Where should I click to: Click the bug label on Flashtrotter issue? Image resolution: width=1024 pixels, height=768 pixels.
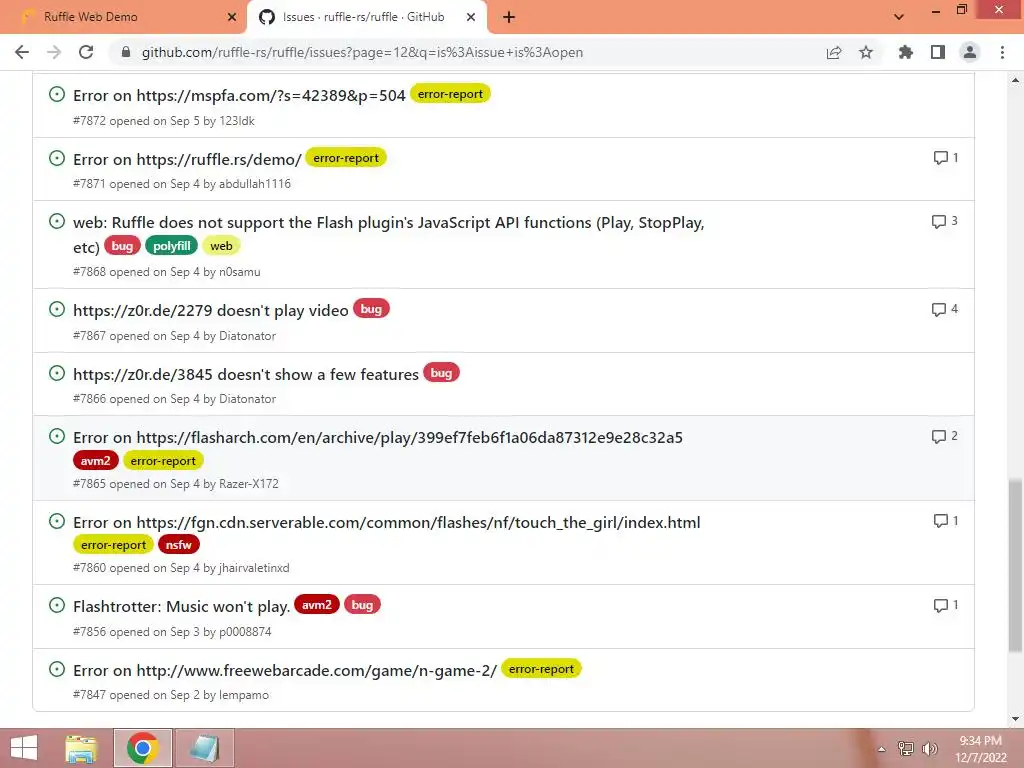click(362, 605)
